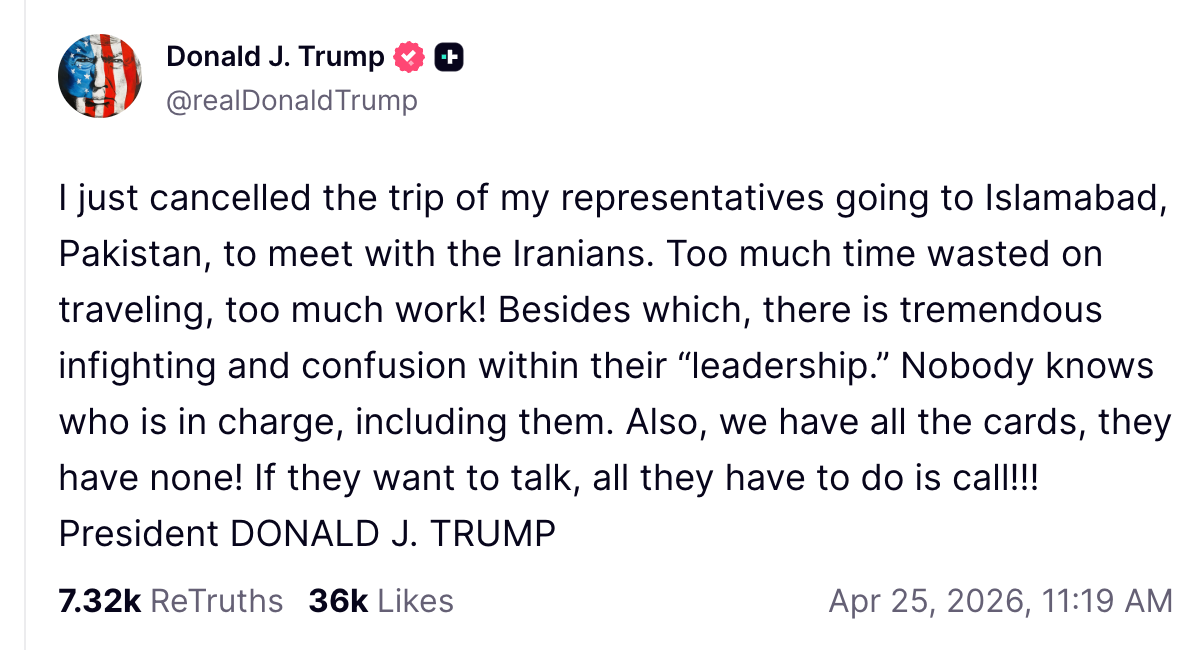Visit the @realDonaldTrump handle link
This screenshot has width=1193, height=650.
pyautogui.click(x=292, y=101)
